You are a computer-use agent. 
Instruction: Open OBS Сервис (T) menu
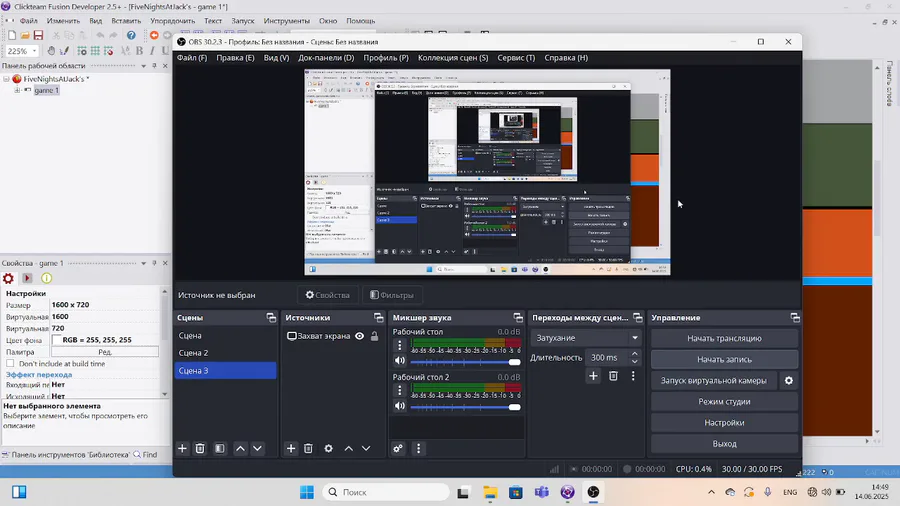tap(516, 58)
